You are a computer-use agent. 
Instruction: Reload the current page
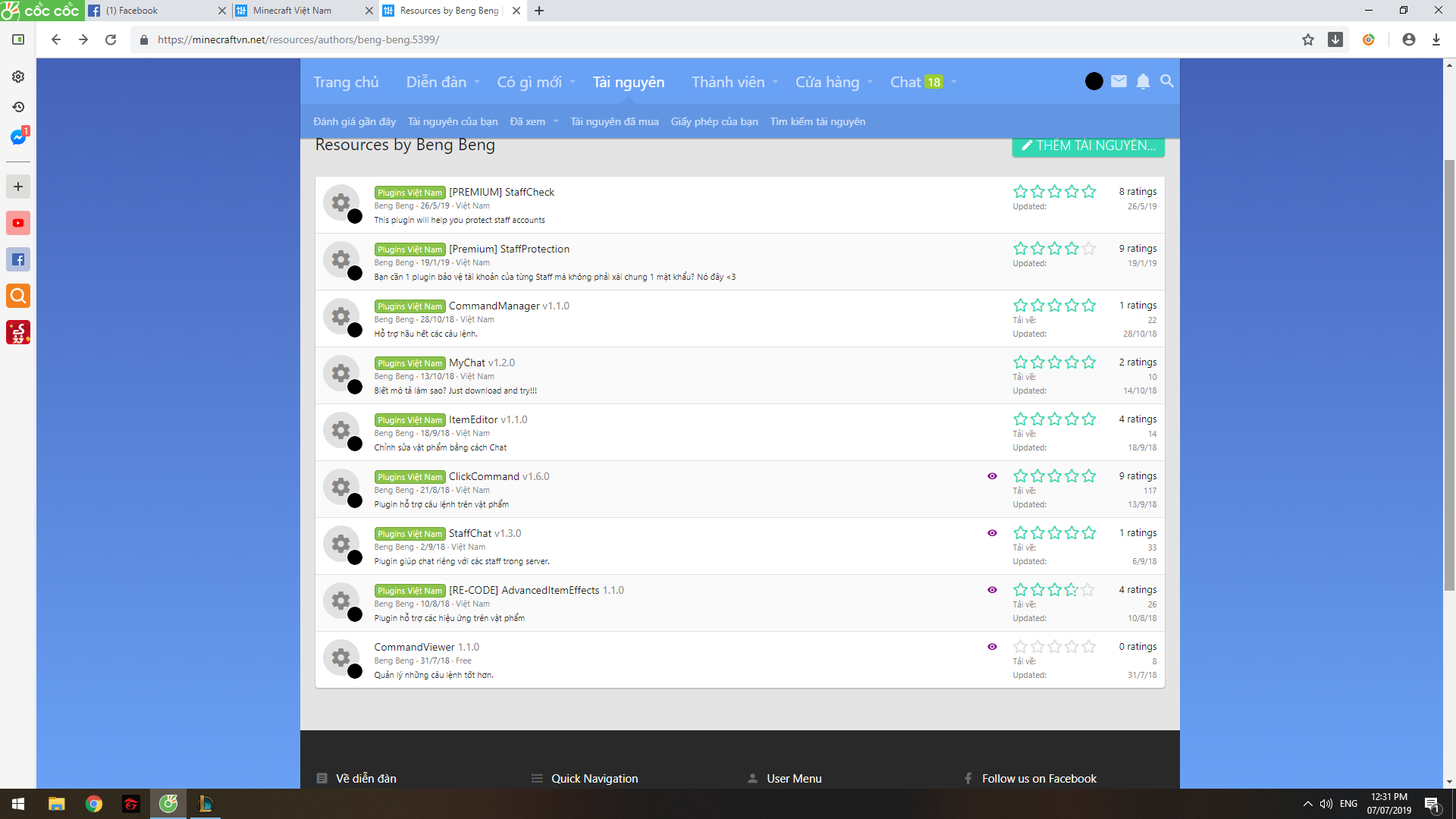(111, 39)
